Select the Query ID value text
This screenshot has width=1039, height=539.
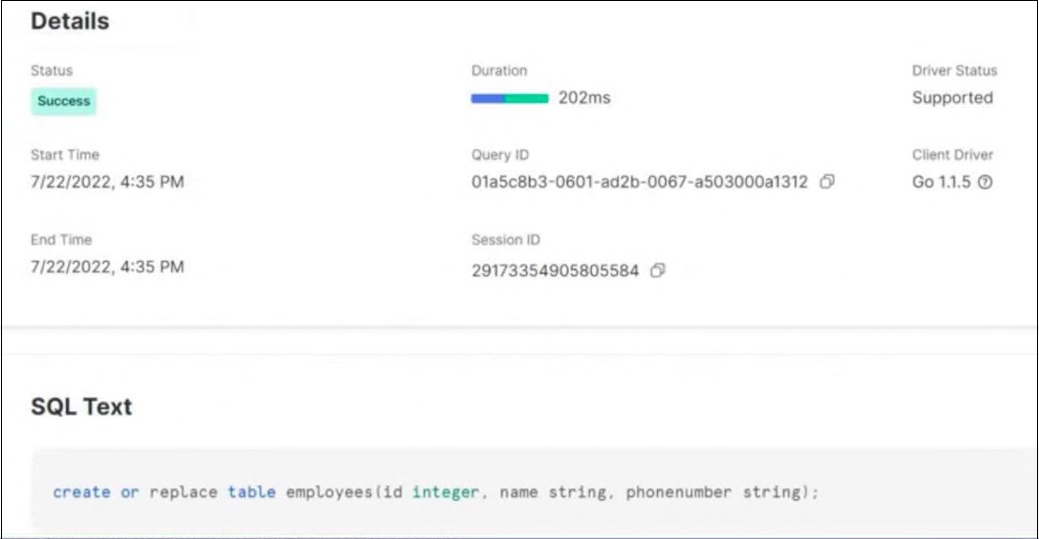pyautogui.click(x=639, y=182)
